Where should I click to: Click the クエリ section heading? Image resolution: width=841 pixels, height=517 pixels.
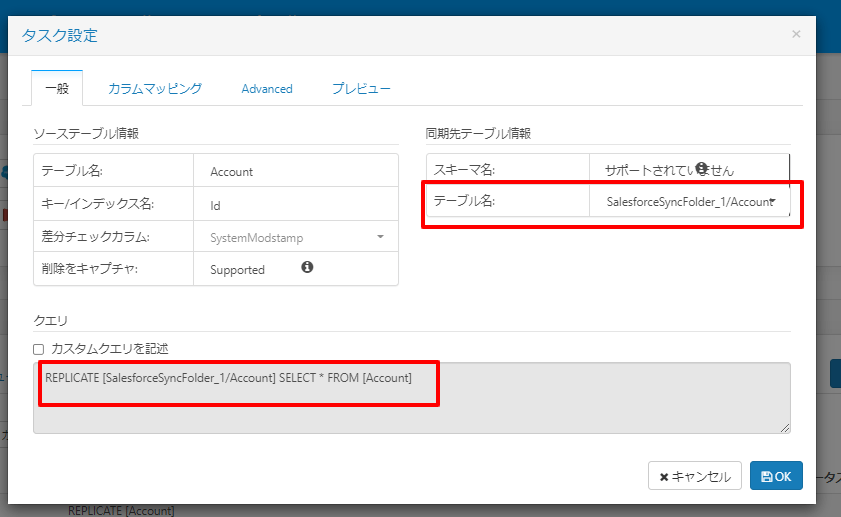pos(50,321)
